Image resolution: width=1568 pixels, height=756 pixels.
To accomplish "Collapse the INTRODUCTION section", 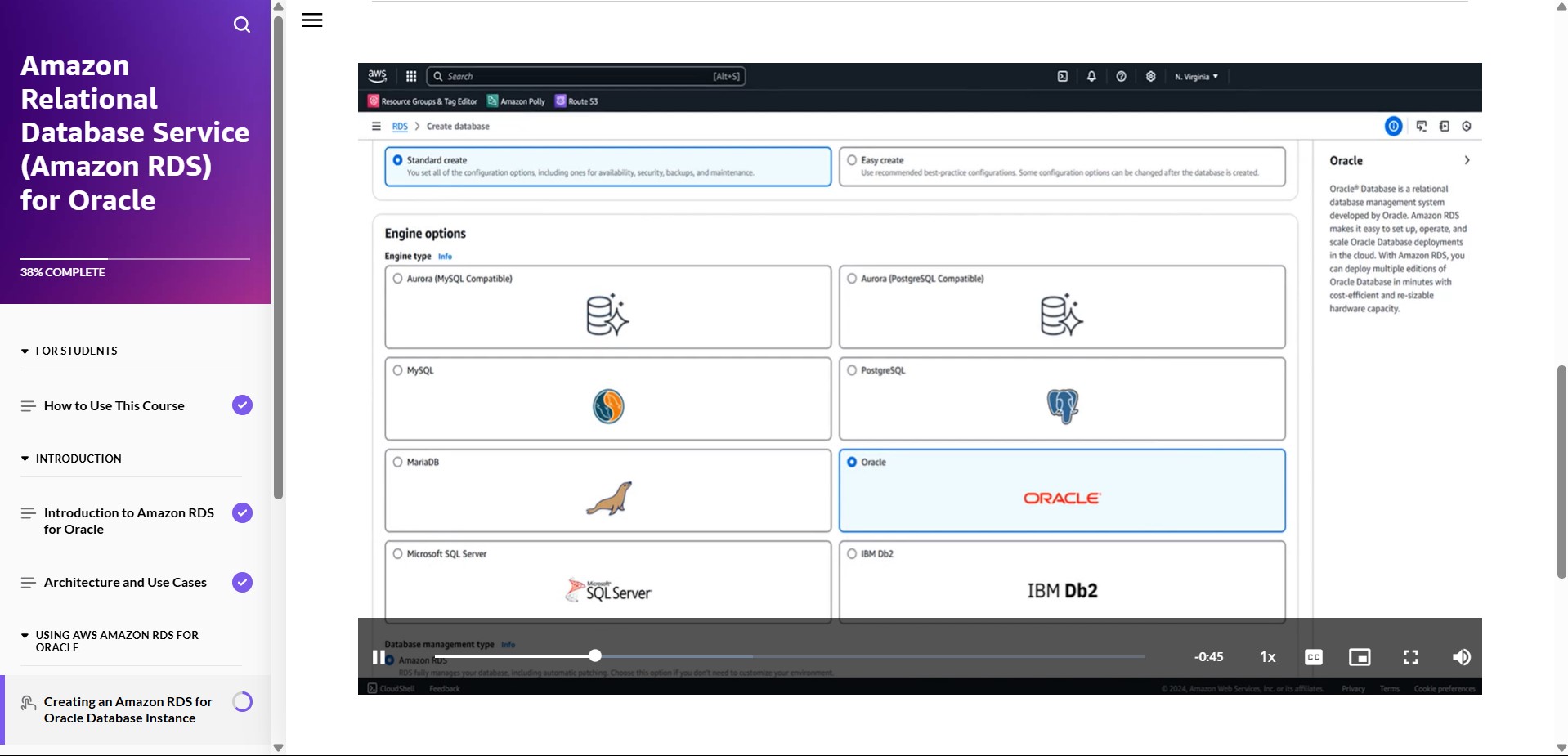I will tap(25, 459).
